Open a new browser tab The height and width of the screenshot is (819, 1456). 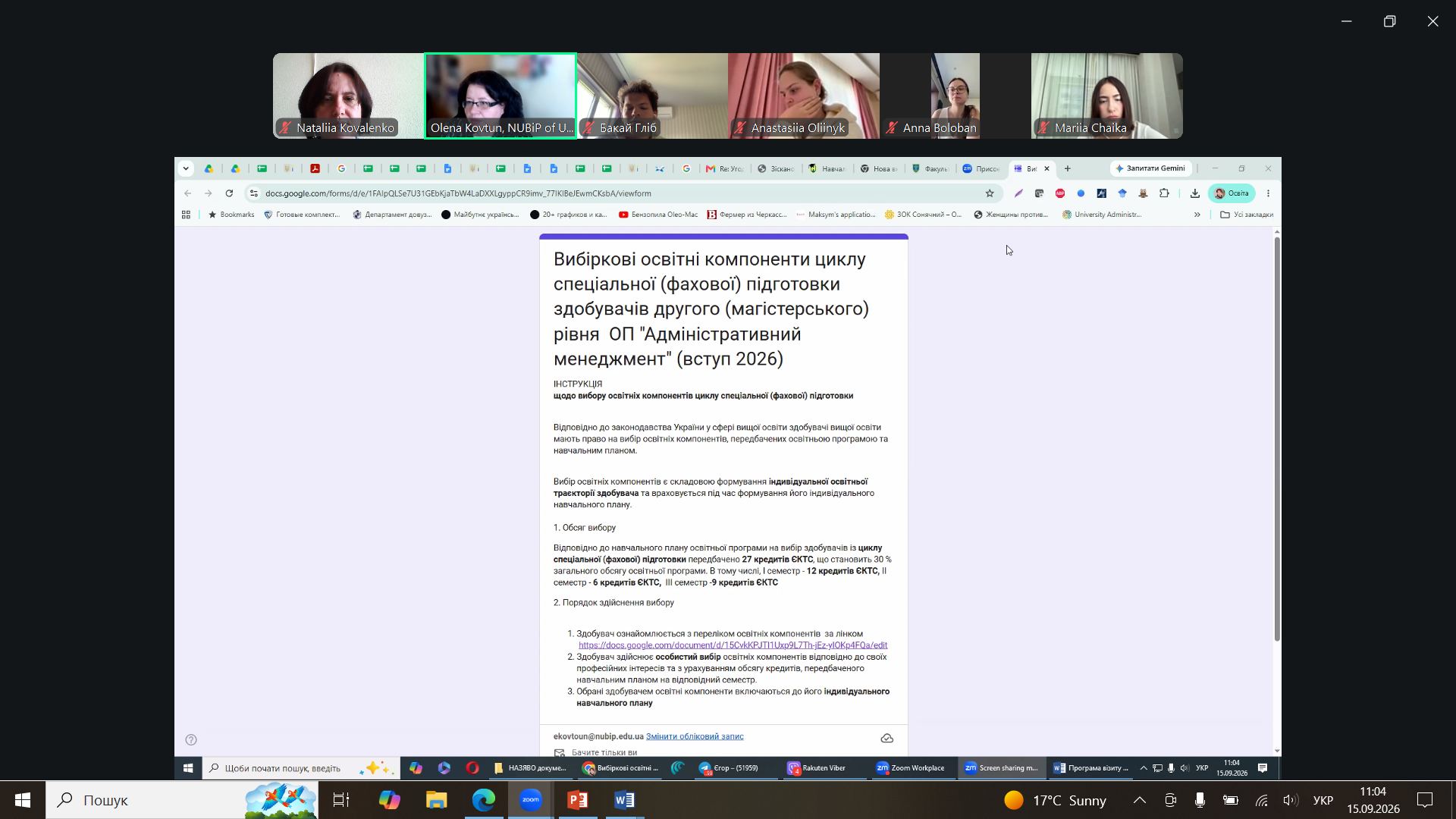click(1068, 168)
